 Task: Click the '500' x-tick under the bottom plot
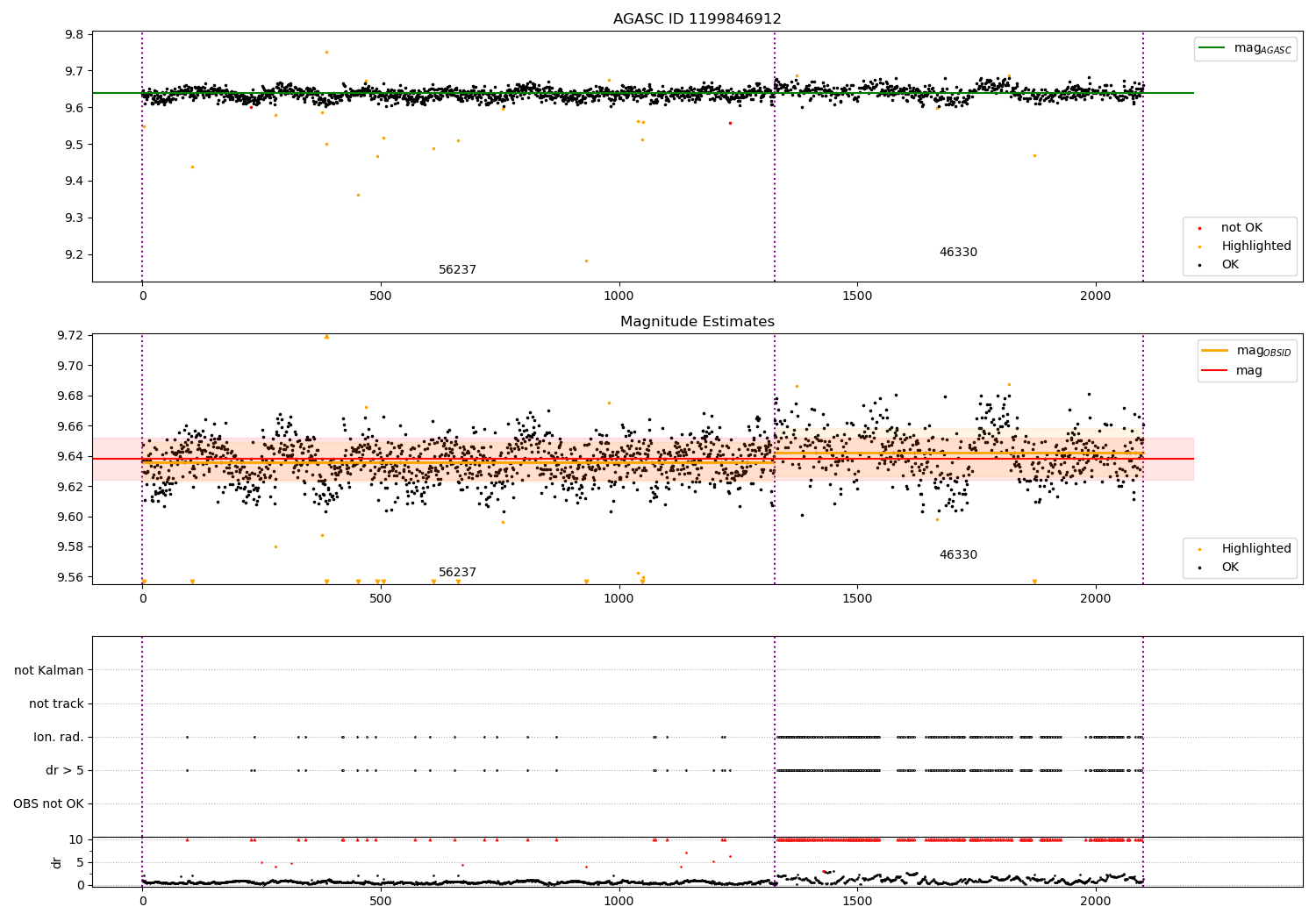pyautogui.click(x=381, y=902)
